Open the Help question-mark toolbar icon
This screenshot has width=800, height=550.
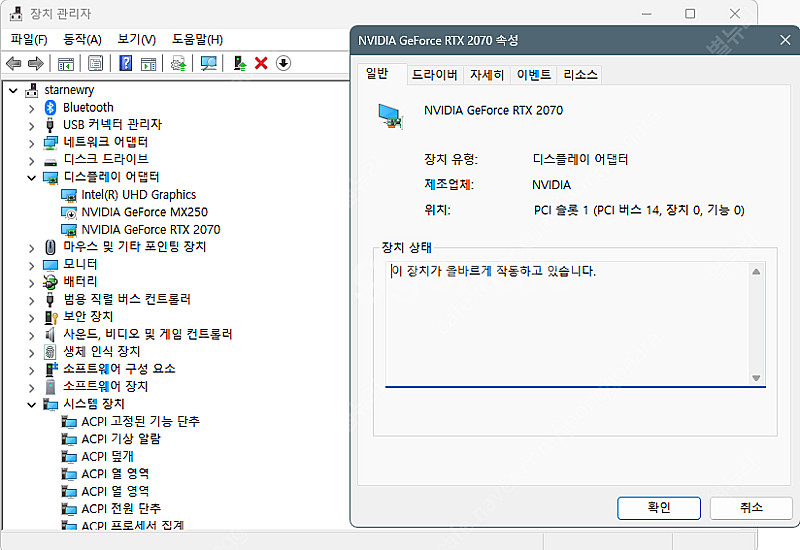point(126,63)
